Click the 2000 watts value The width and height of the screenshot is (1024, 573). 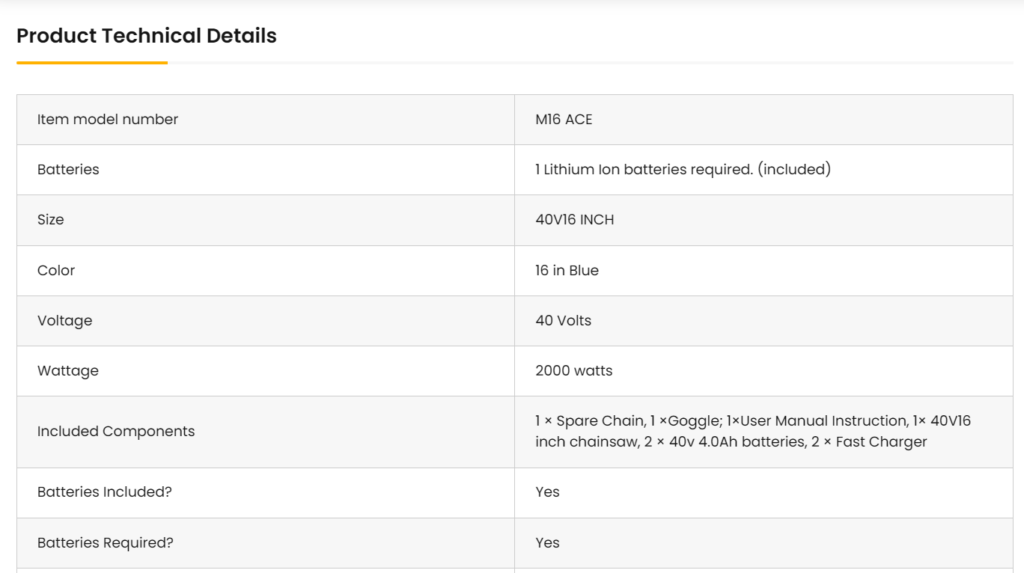(574, 370)
